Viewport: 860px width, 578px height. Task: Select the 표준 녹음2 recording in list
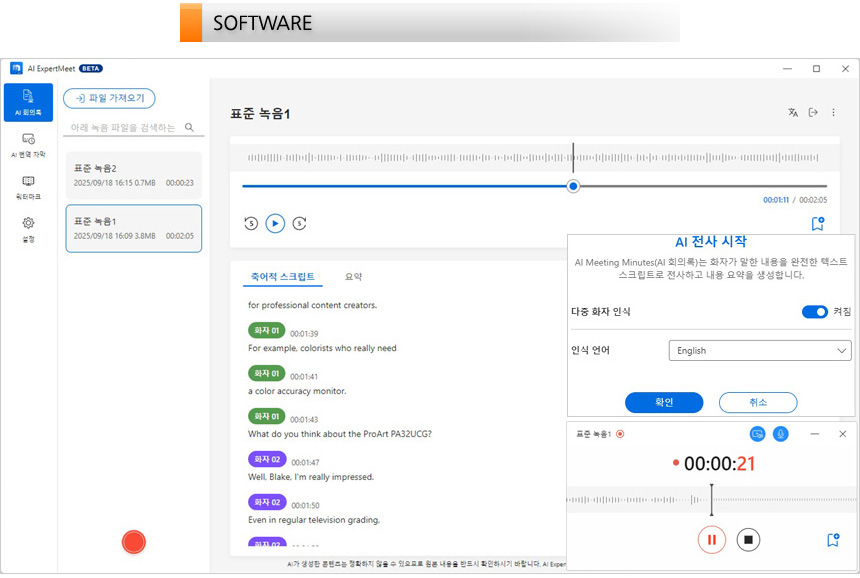coord(134,175)
